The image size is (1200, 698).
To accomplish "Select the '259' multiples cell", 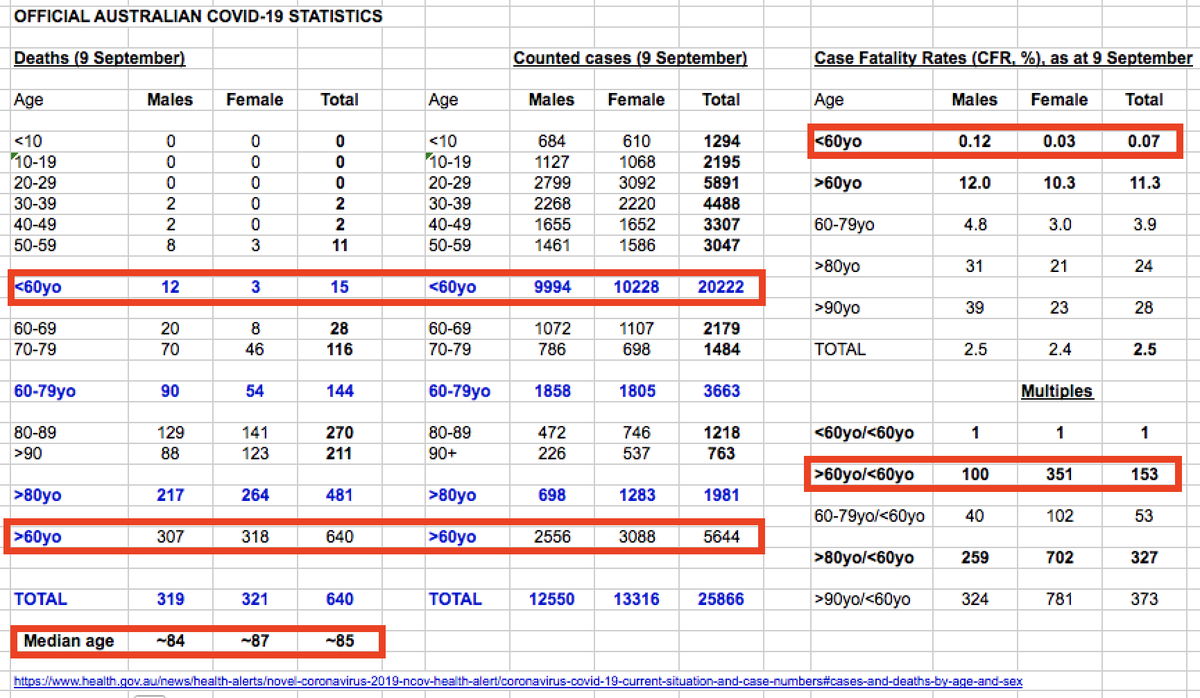I will (975, 557).
